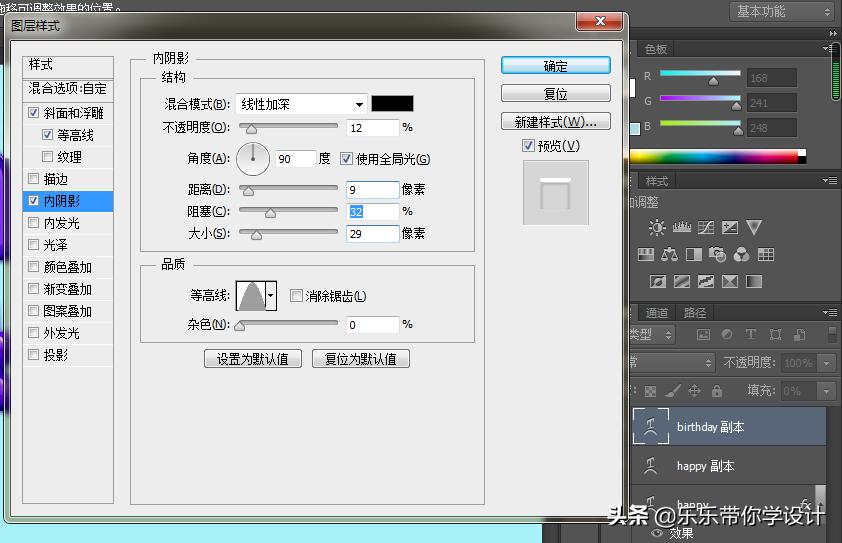Add a Gradient Map adjustment
The height and width of the screenshot is (543, 842).
(754, 281)
